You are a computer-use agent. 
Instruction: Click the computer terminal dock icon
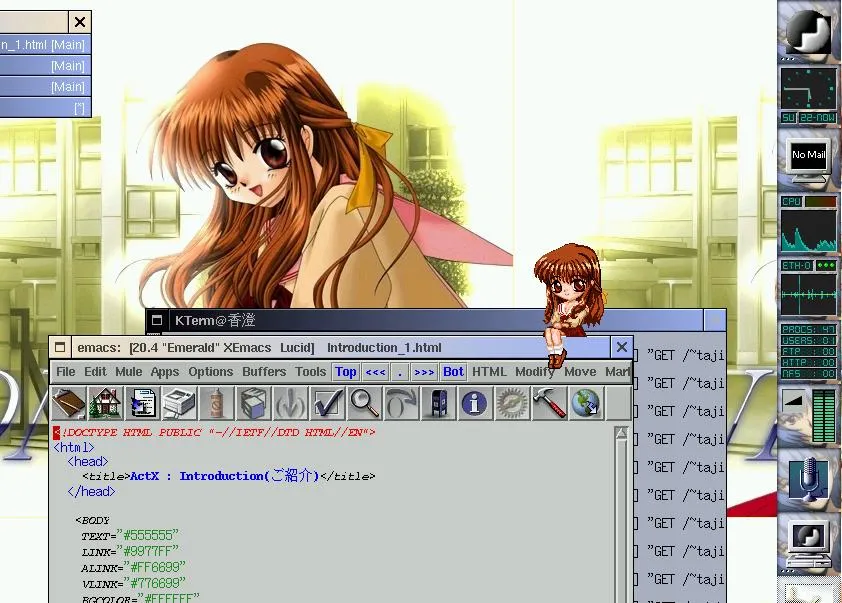pyautogui.click(x=808, y=544)
